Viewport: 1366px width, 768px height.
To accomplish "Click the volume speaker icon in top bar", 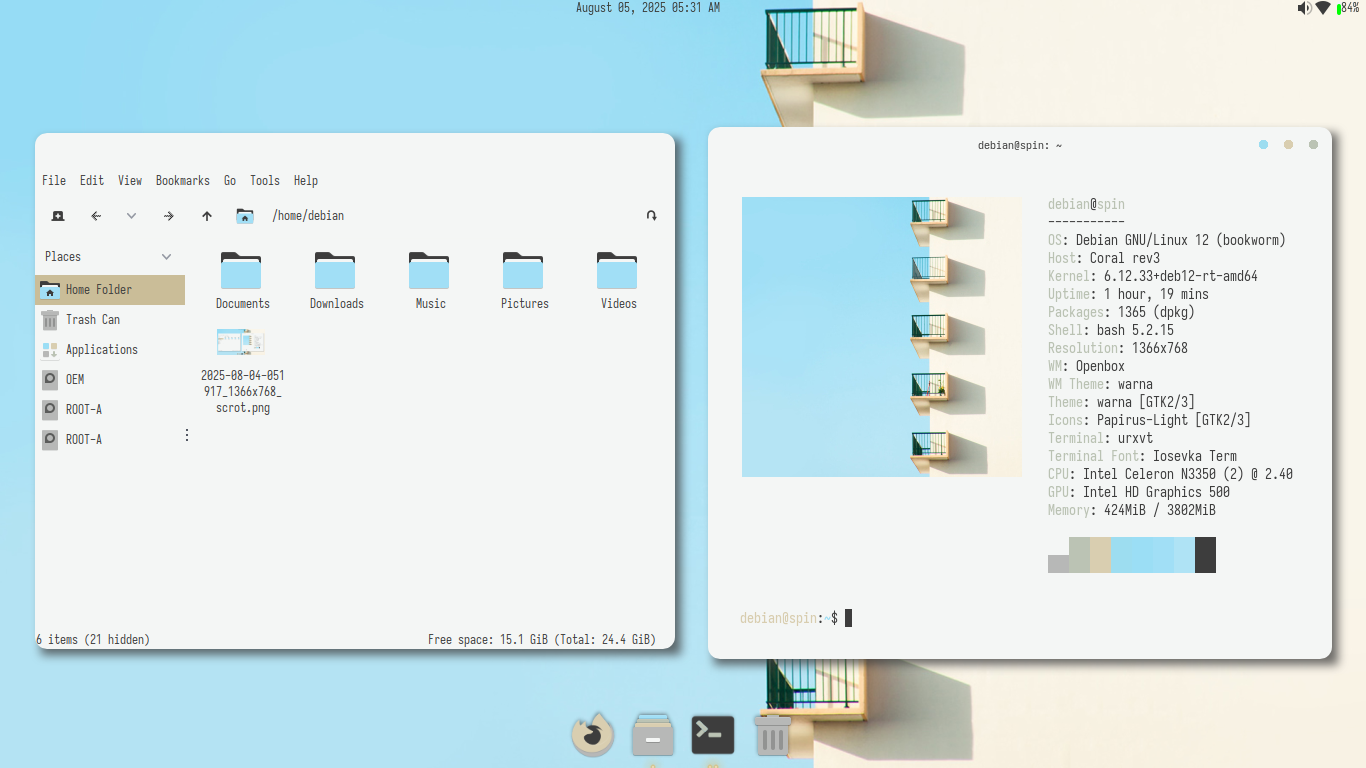I will 1304,8.
